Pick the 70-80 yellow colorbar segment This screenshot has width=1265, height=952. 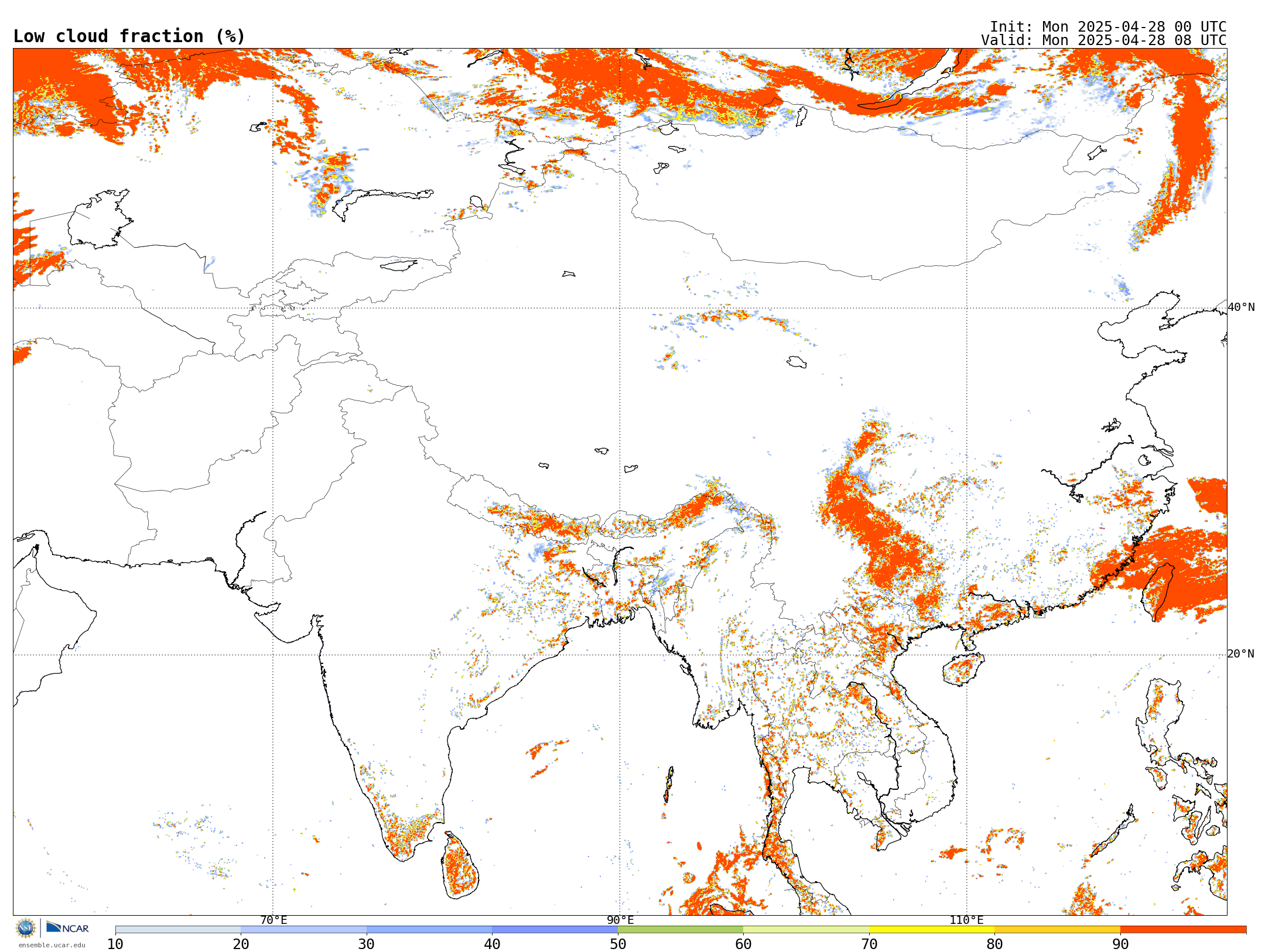[932, 930]
